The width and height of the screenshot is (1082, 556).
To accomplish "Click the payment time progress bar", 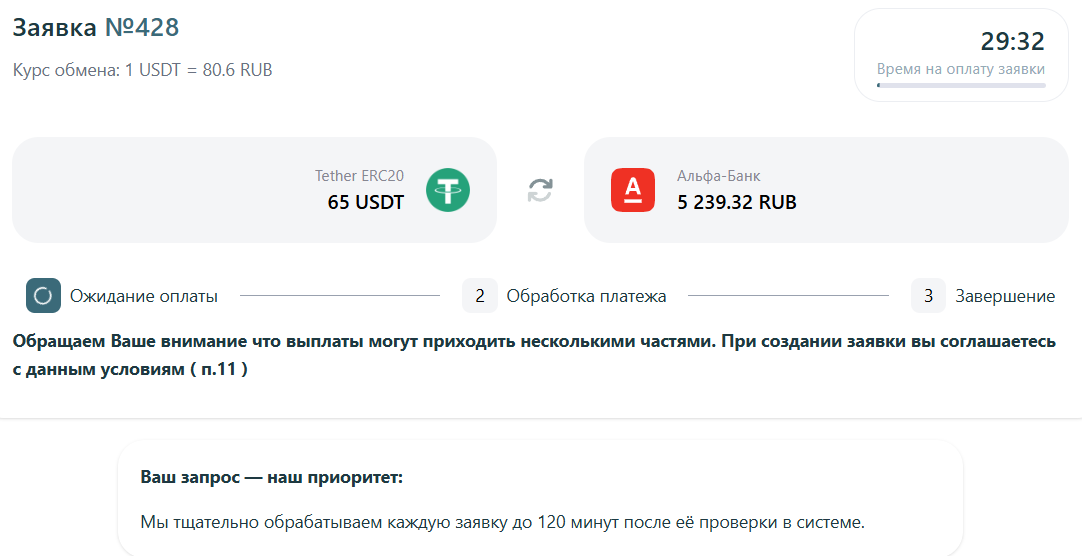I will point(961,86).
